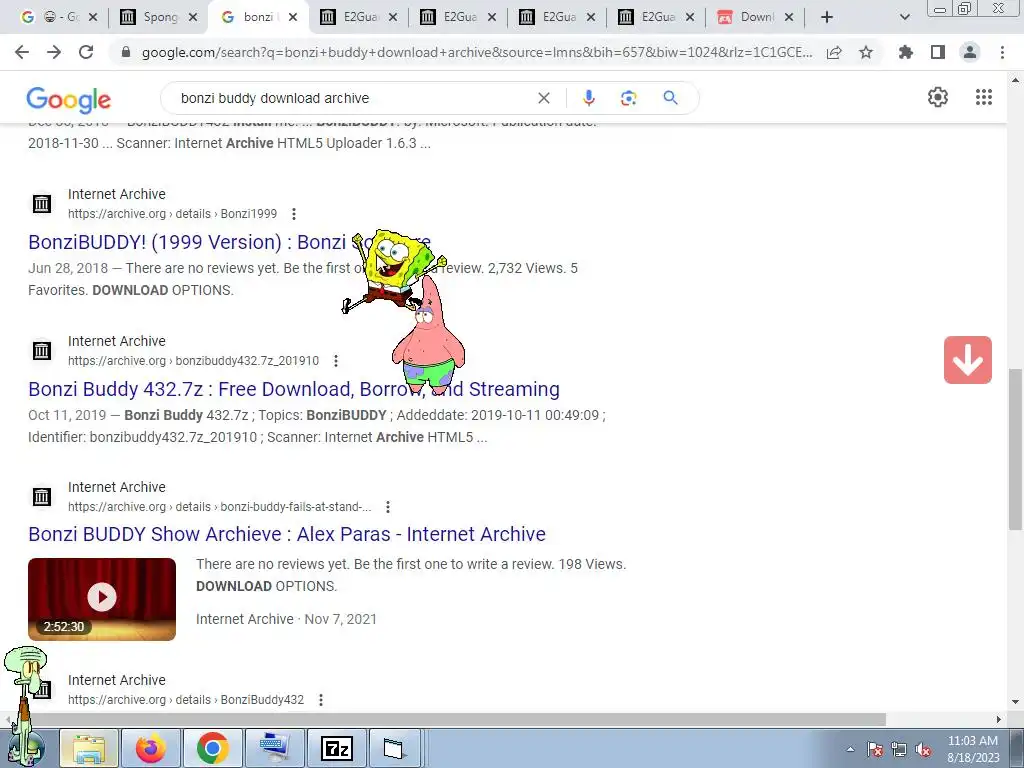Clear the search box with the X
Screen dimensions: 1024x768
(x=543, y=98)
